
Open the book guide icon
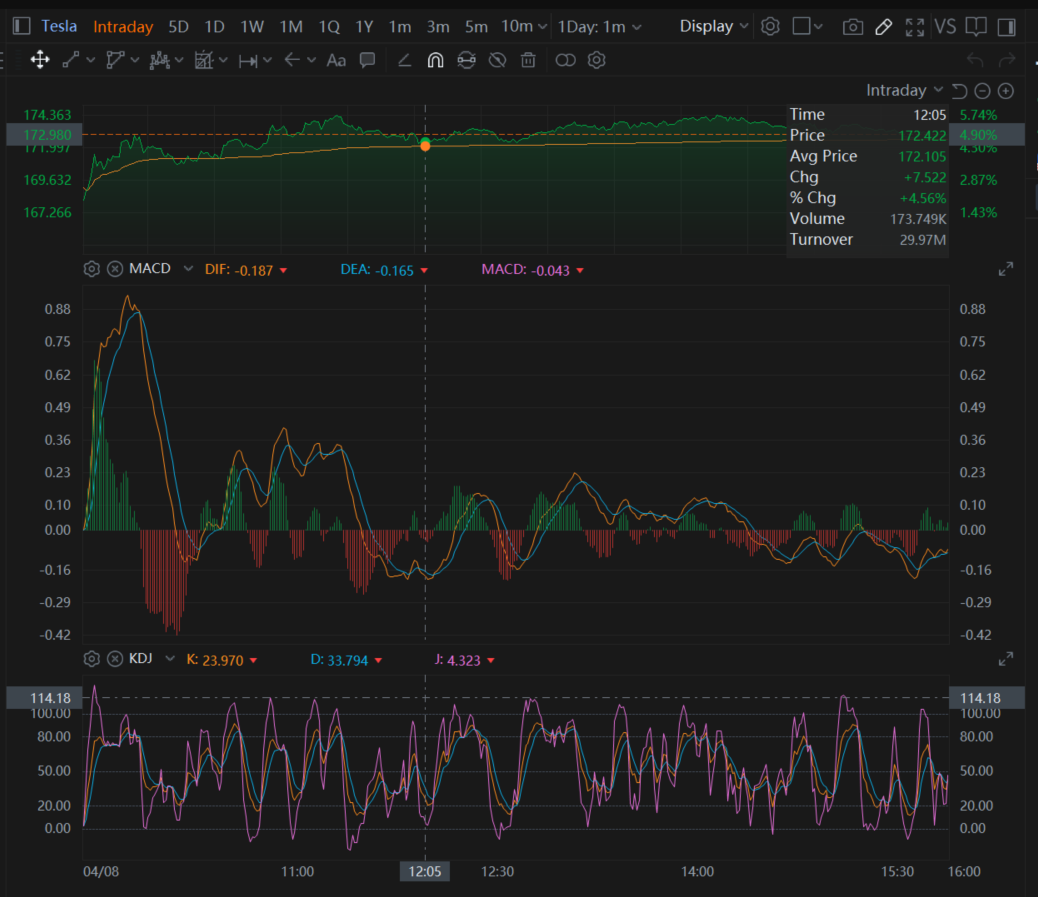(976, 27)
